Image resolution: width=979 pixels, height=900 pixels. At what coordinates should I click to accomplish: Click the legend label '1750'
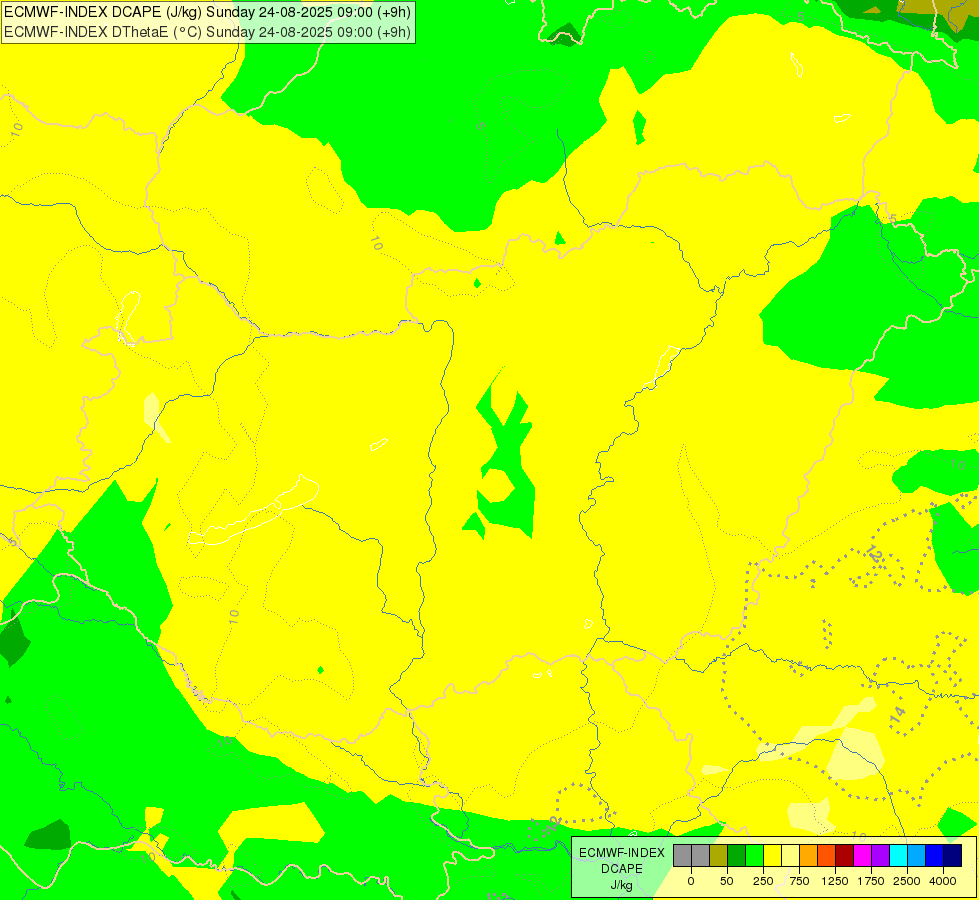point(870,881)
